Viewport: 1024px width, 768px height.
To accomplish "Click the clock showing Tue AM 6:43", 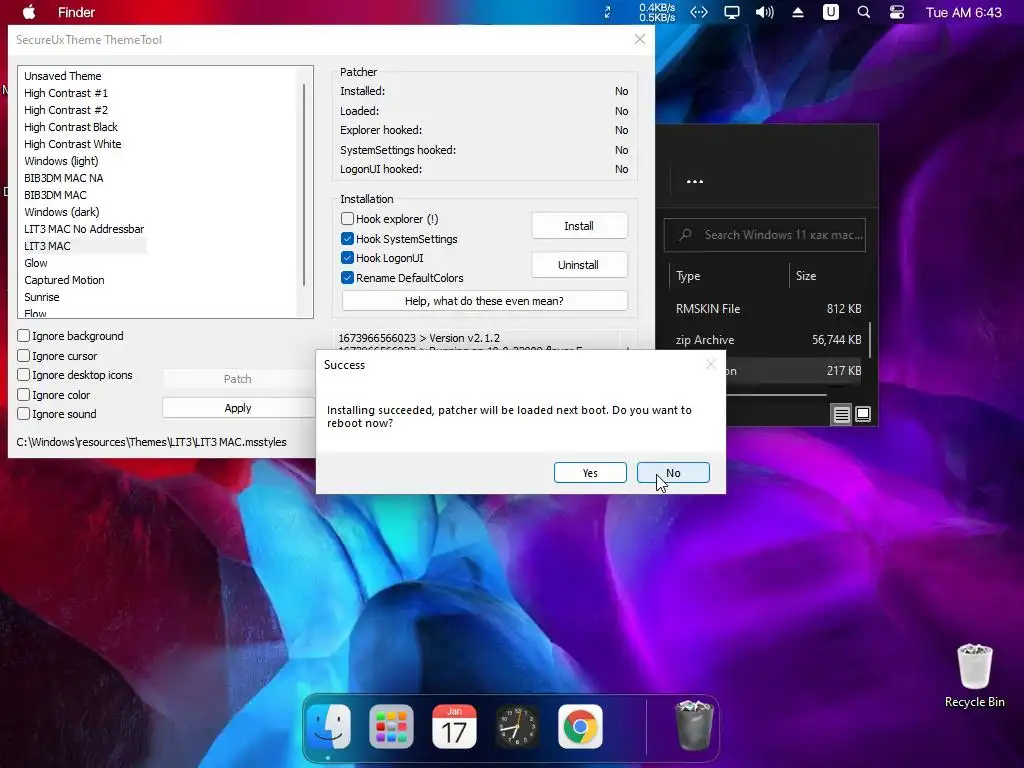I will pos(963,12).
